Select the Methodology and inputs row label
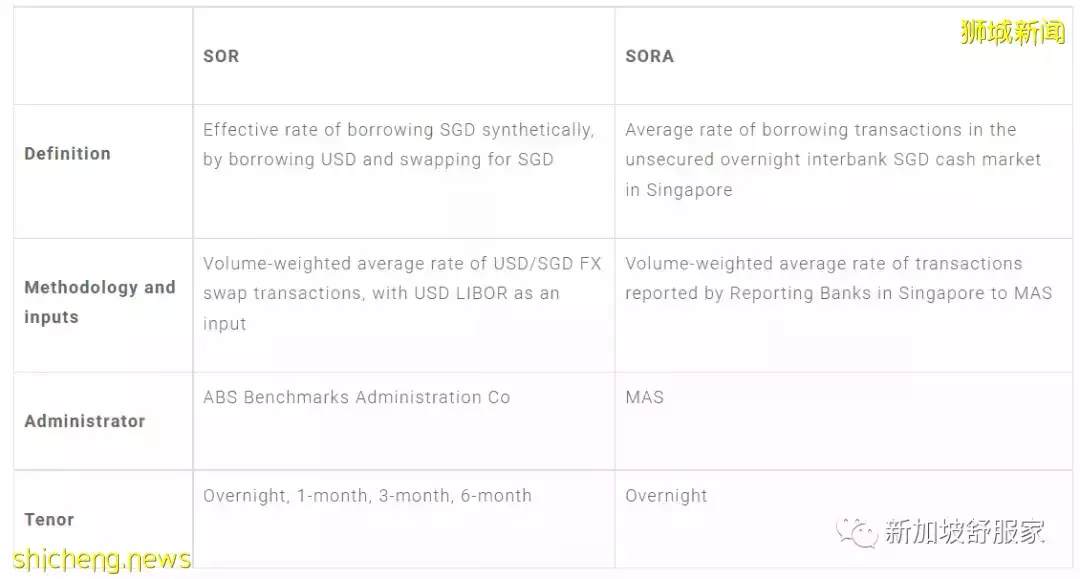 (99, 302)
